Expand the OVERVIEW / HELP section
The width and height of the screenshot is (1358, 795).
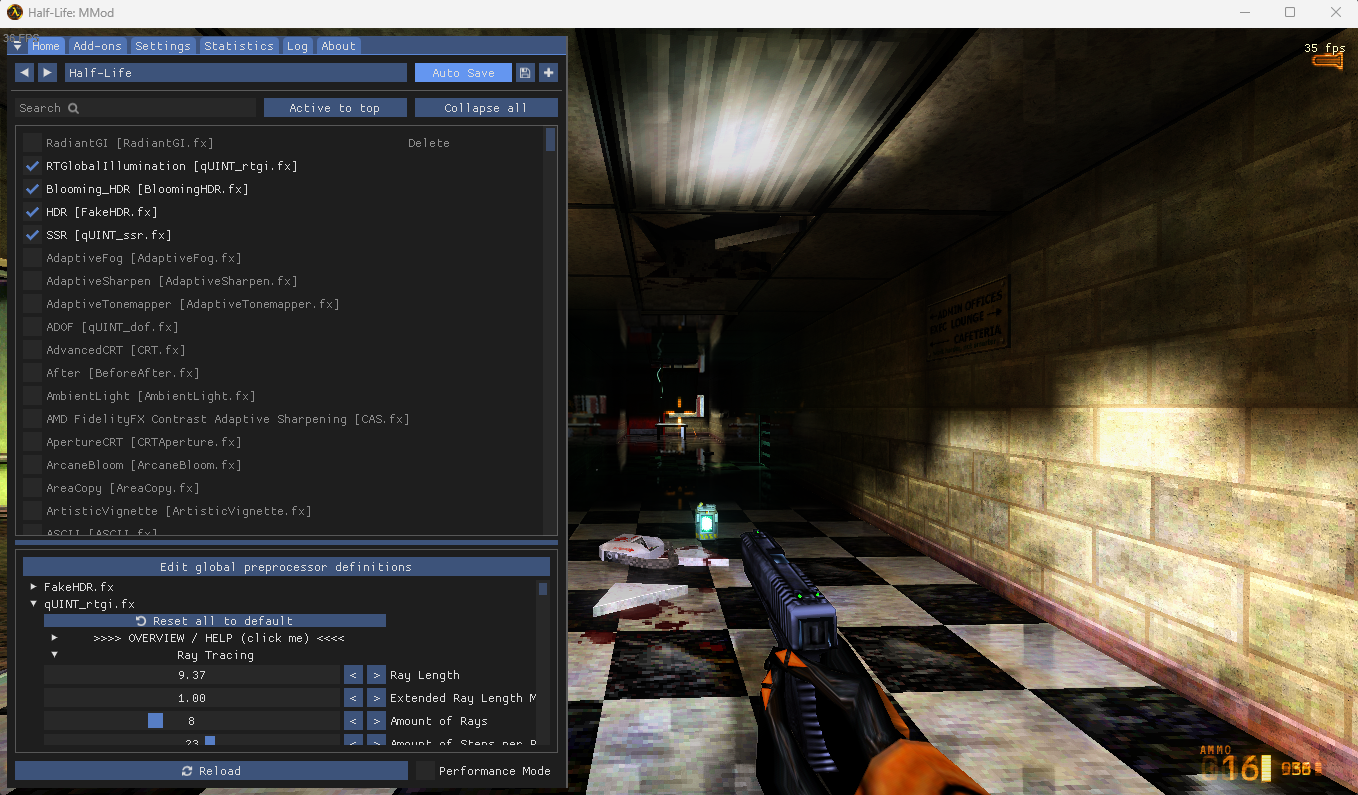tap(54, 638)
